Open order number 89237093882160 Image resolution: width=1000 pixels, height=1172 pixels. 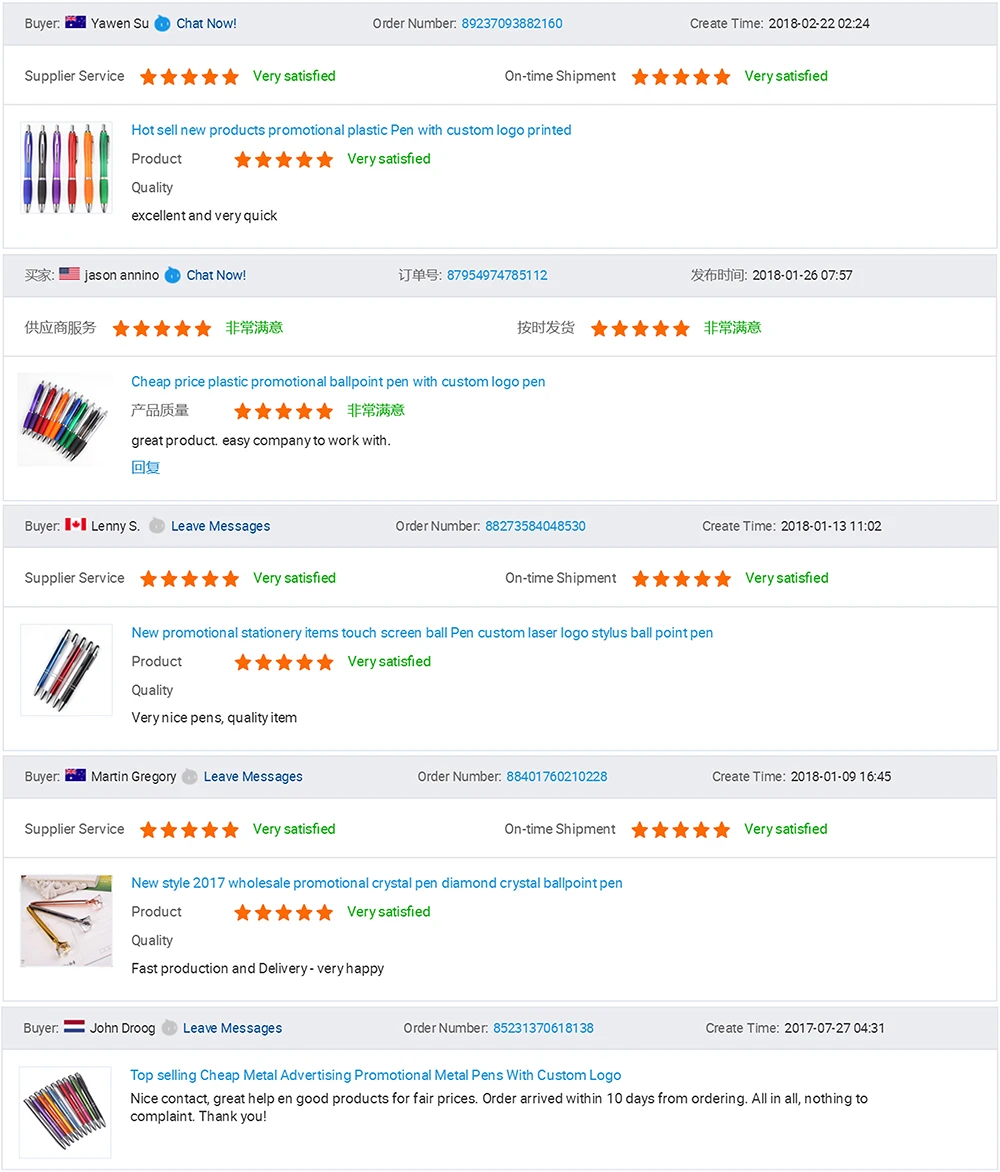(512, 23)
